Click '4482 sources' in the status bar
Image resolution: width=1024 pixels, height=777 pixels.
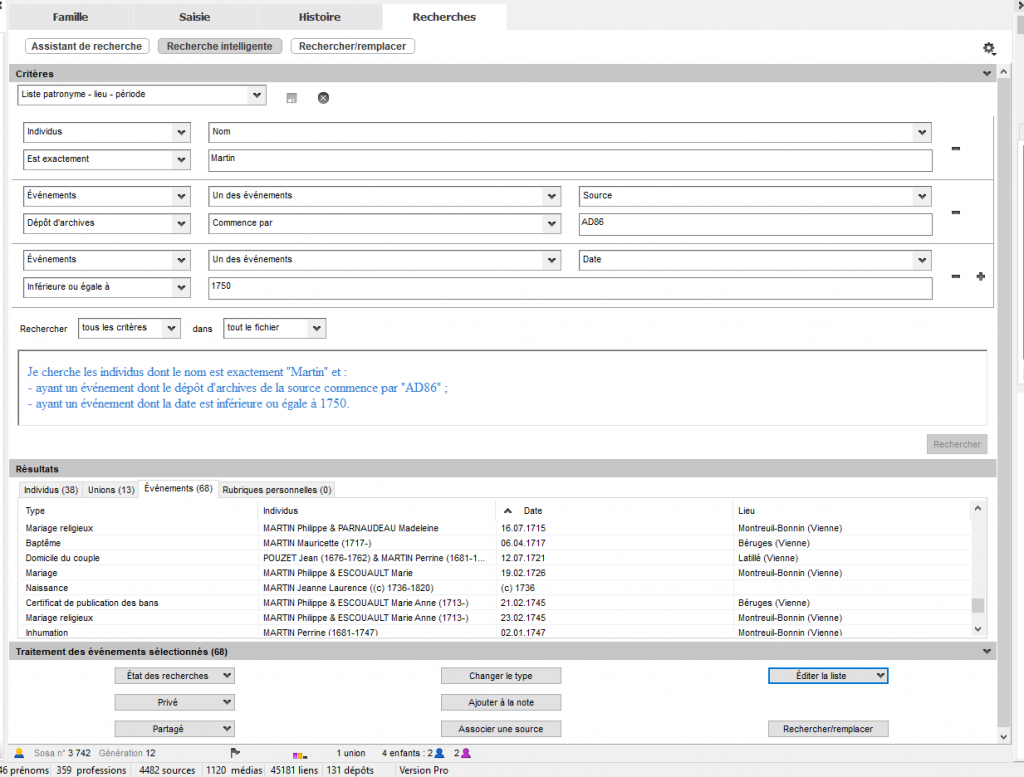(x=167, y=770)
